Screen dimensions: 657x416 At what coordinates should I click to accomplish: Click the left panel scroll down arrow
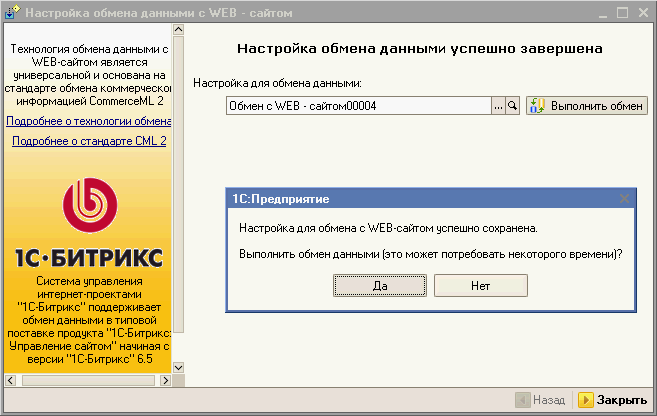(x=178, y=367)
